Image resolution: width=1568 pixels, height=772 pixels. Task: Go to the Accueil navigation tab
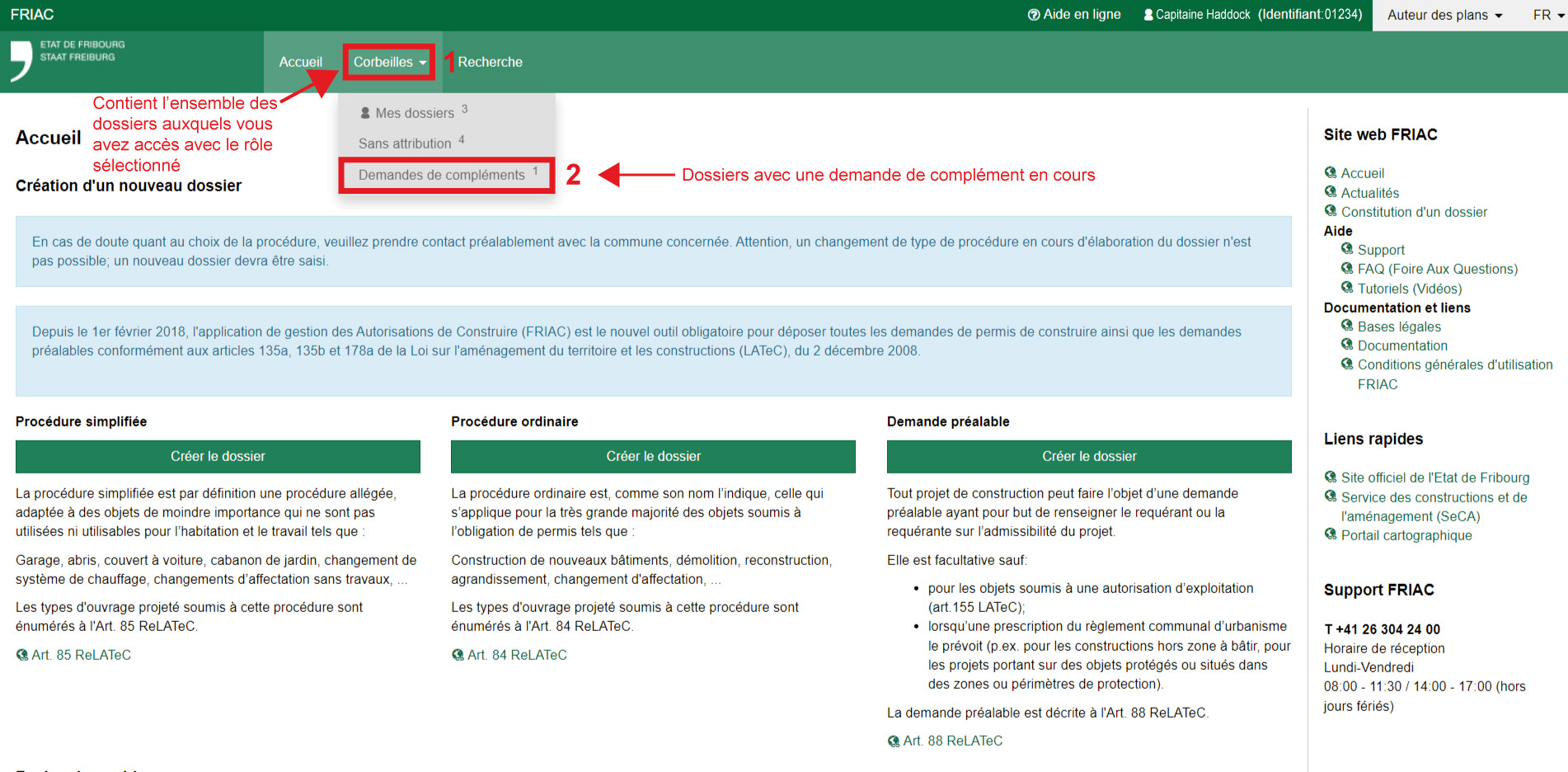pyautogui.click(x=300, y=62)
